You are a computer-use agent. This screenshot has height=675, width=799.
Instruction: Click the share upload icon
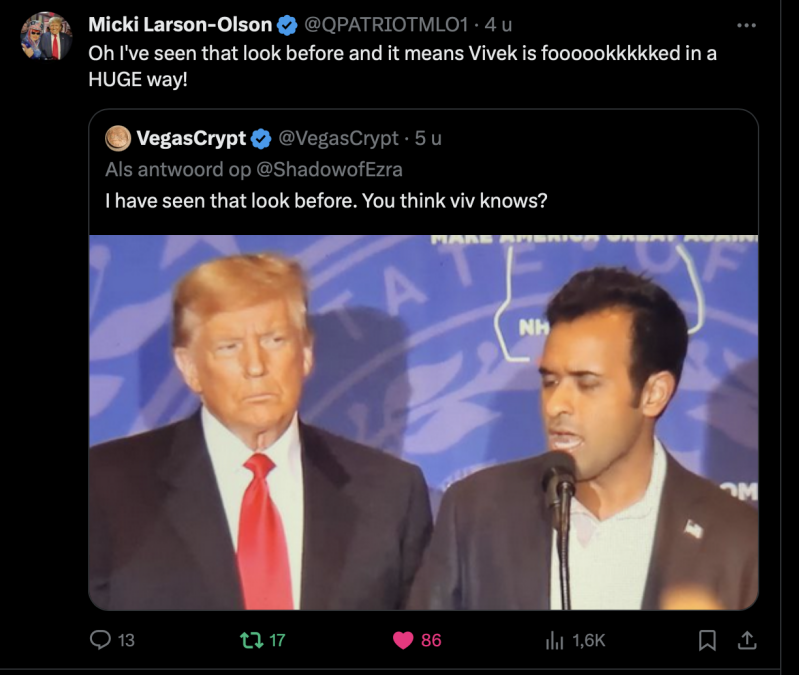746,640
